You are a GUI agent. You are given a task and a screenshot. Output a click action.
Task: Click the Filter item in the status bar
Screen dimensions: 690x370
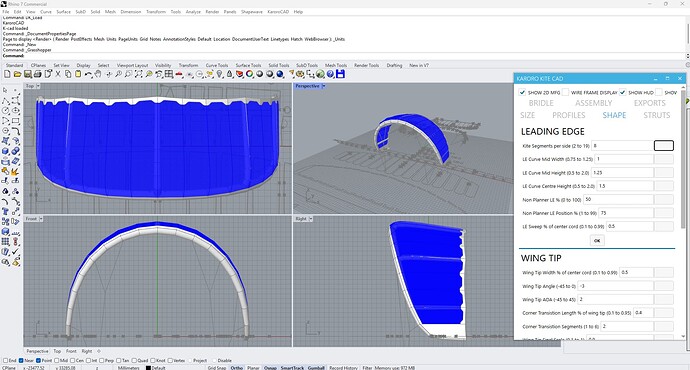tap(367, 367)
